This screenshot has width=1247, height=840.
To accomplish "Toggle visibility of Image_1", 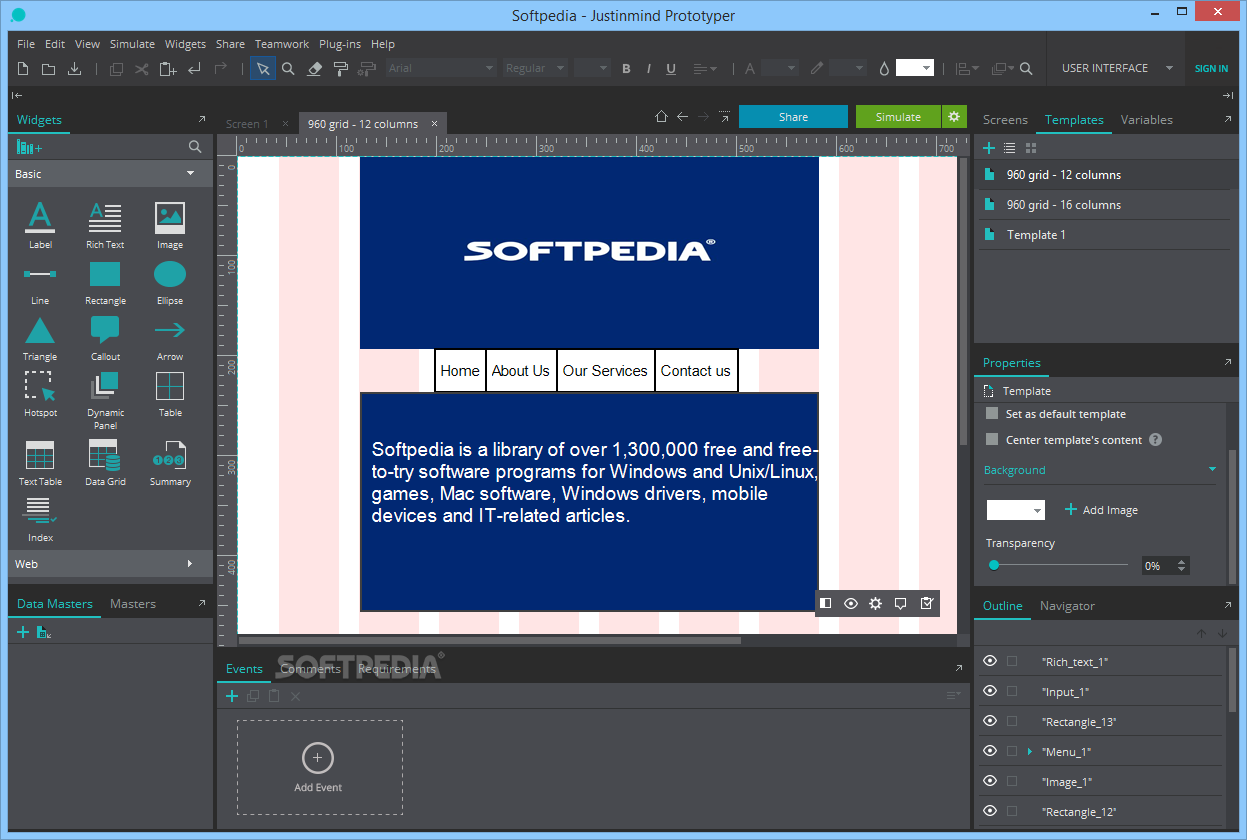I will click(x=990, y=781).
